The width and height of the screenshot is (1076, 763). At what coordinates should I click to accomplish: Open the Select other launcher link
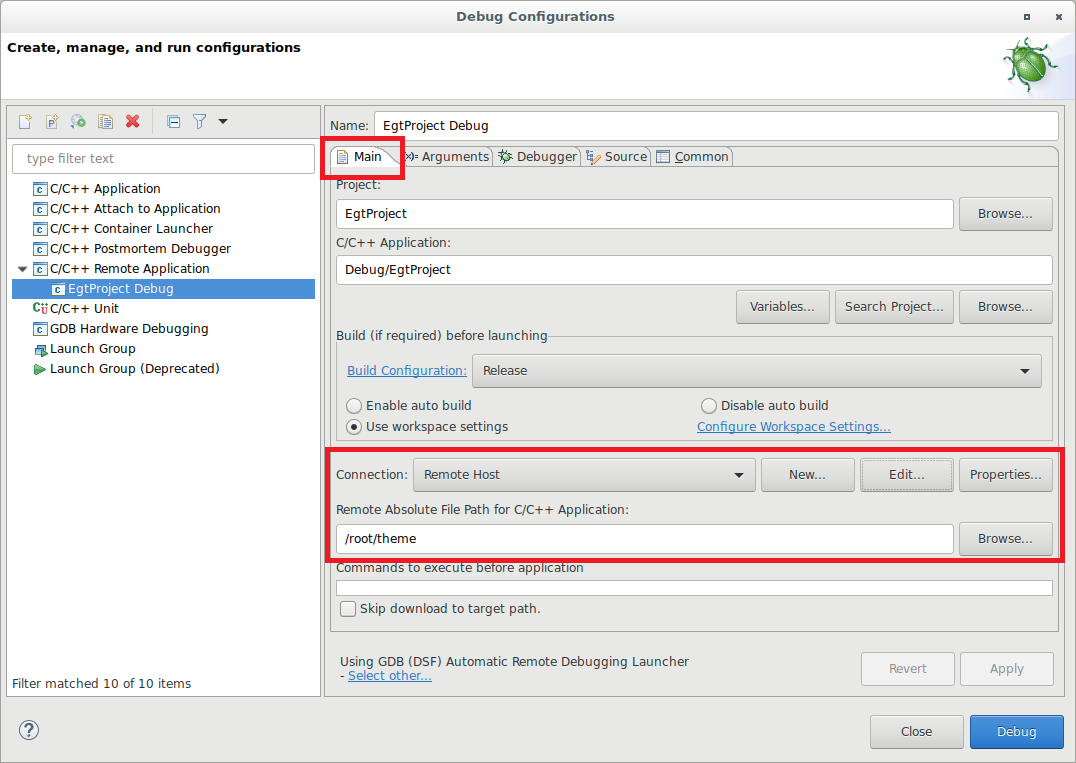389,675
